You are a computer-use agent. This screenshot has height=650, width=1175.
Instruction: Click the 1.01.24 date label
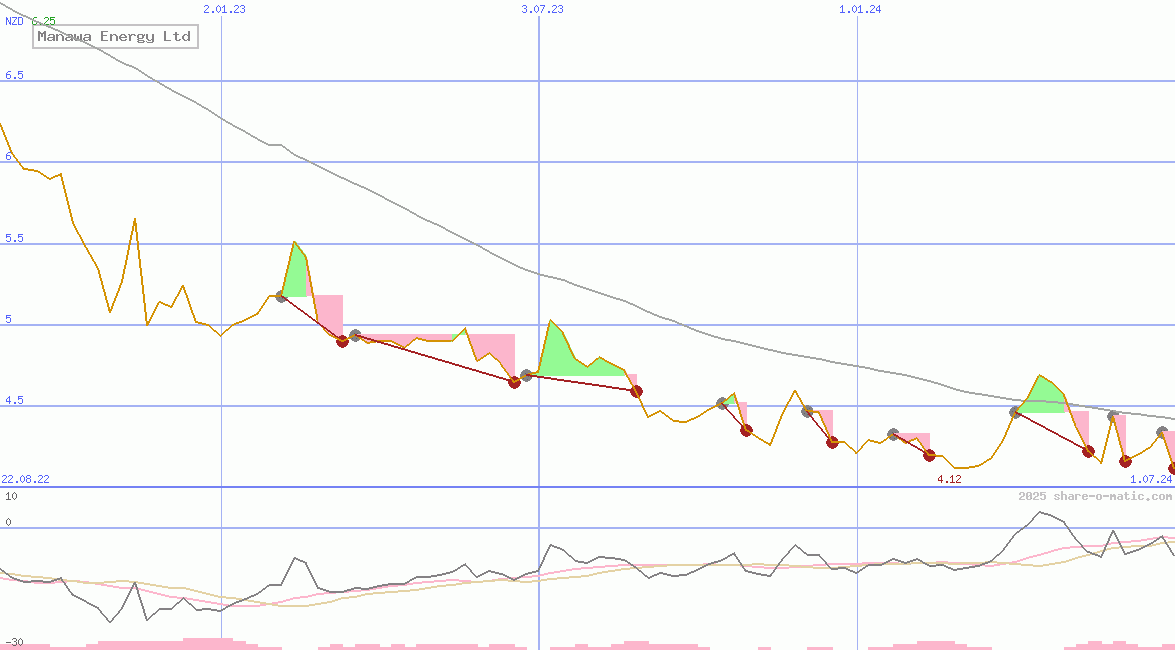[860, 9]
